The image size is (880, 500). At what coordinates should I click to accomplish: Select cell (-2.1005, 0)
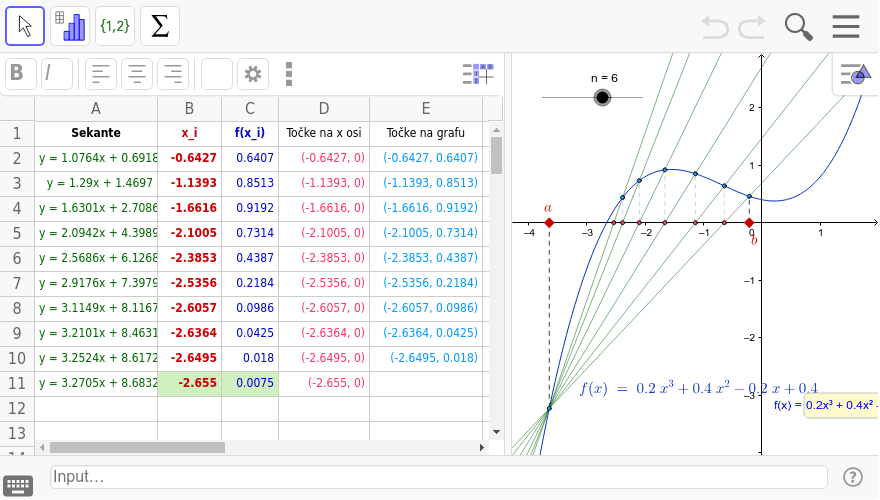click(x=324, y=233)
